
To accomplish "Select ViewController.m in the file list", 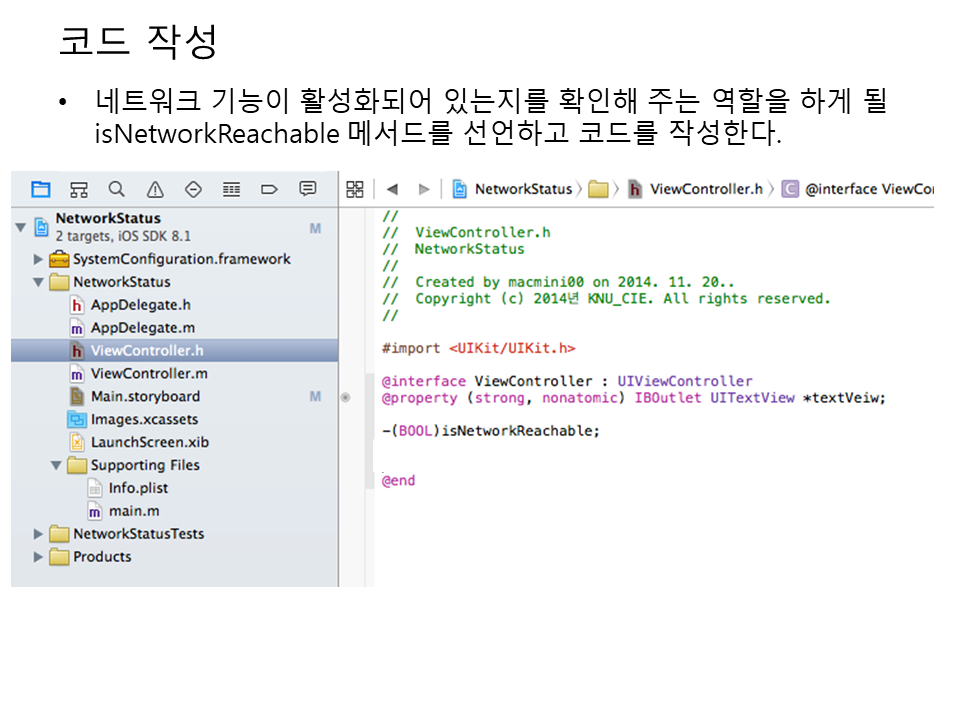I will point(148,373).
